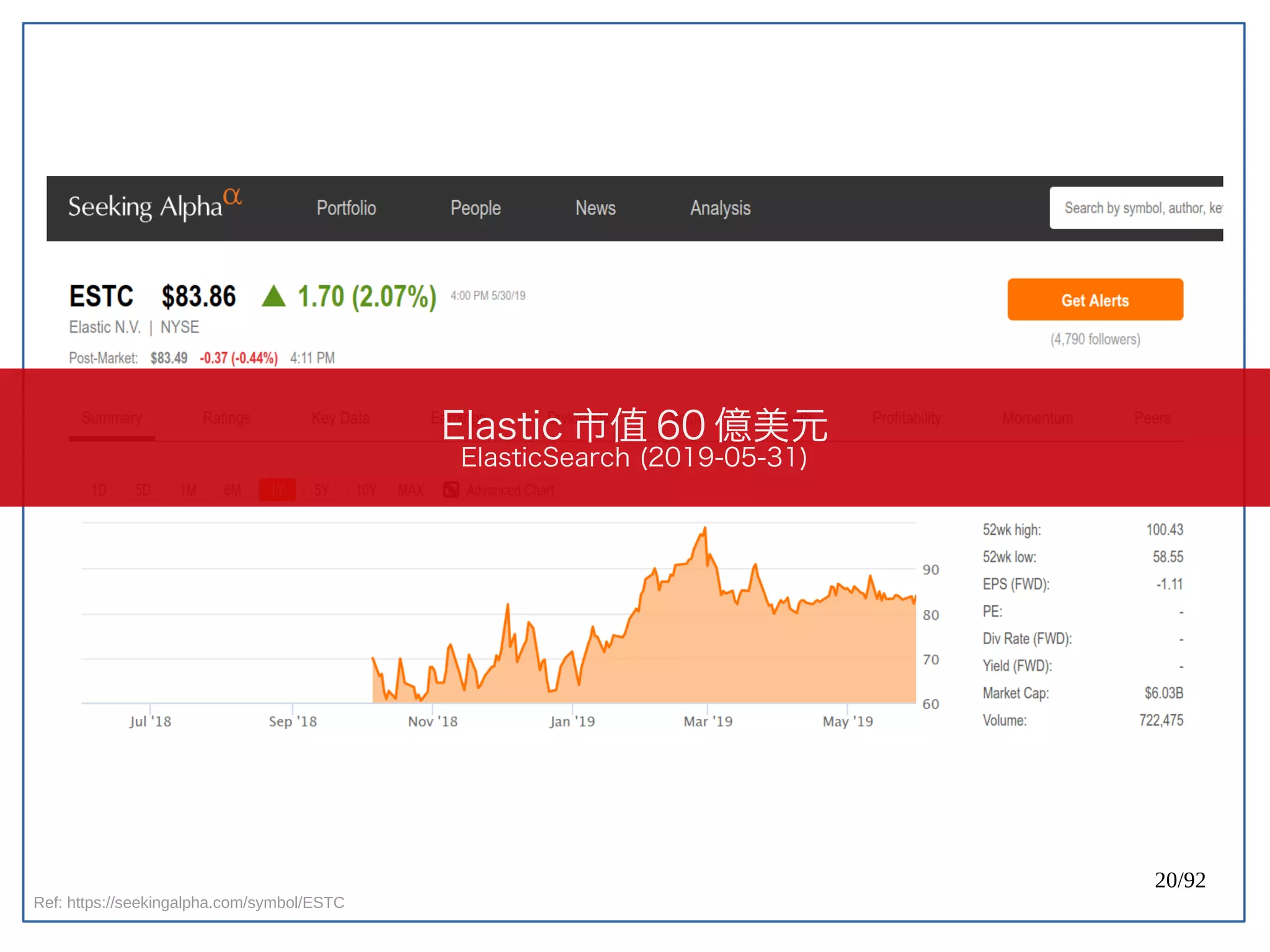The image size is (1270, 952).
Task: Click the March 2019 price peak
Action: point(705,529)
